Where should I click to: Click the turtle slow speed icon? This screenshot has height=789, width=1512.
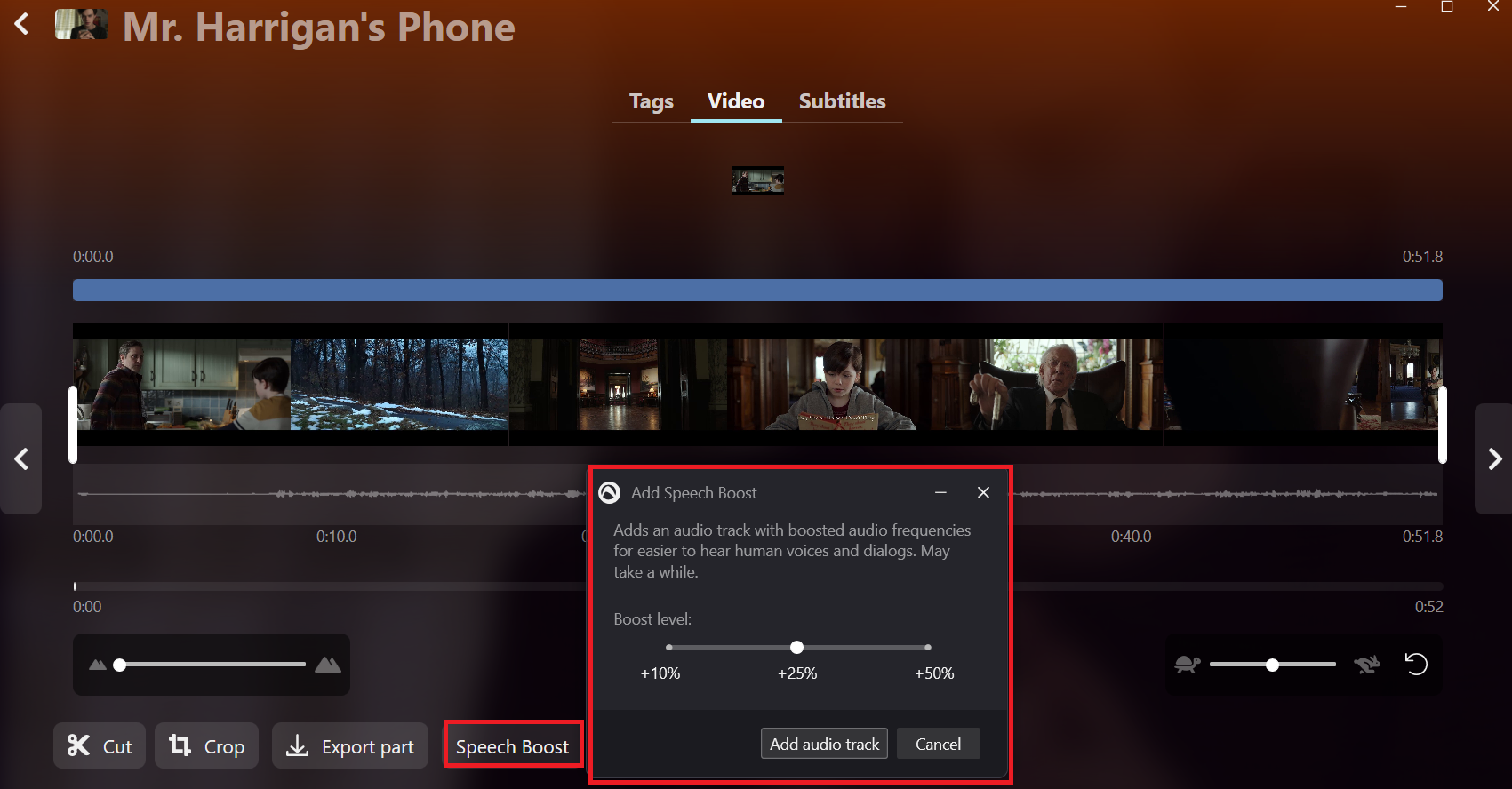(1188, 665)
